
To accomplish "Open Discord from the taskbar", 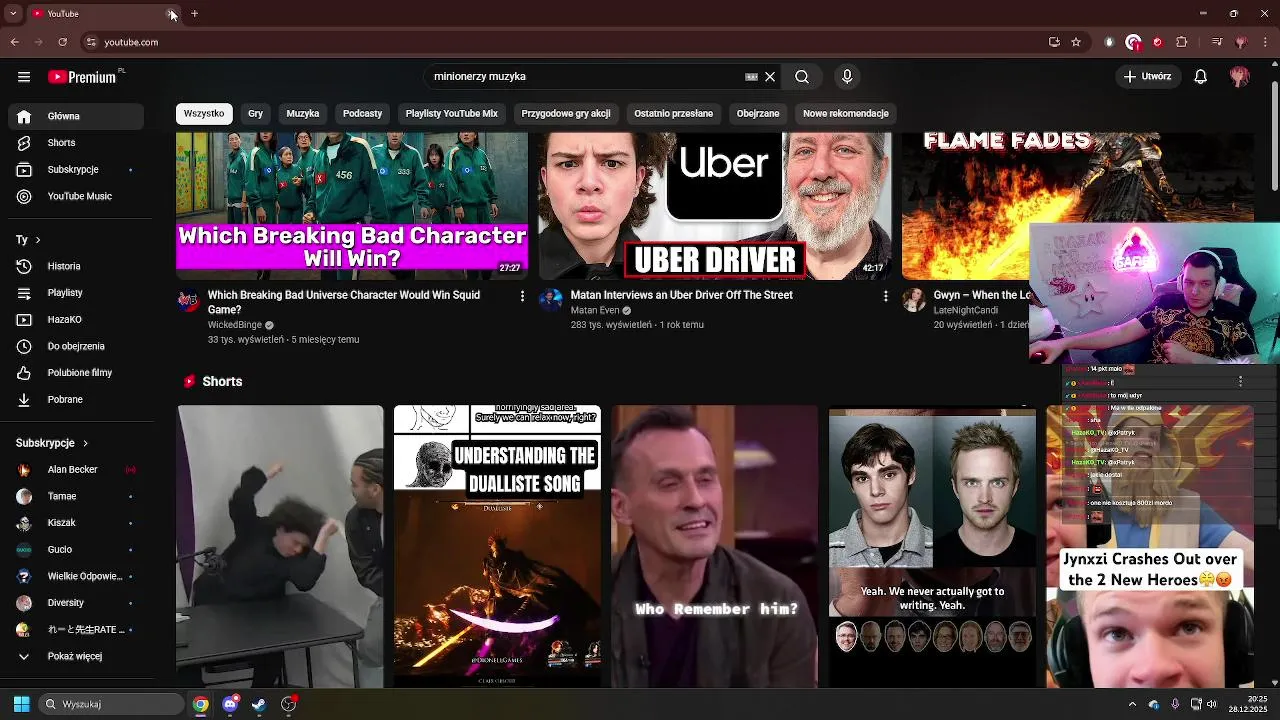I will tap(230, 704).
